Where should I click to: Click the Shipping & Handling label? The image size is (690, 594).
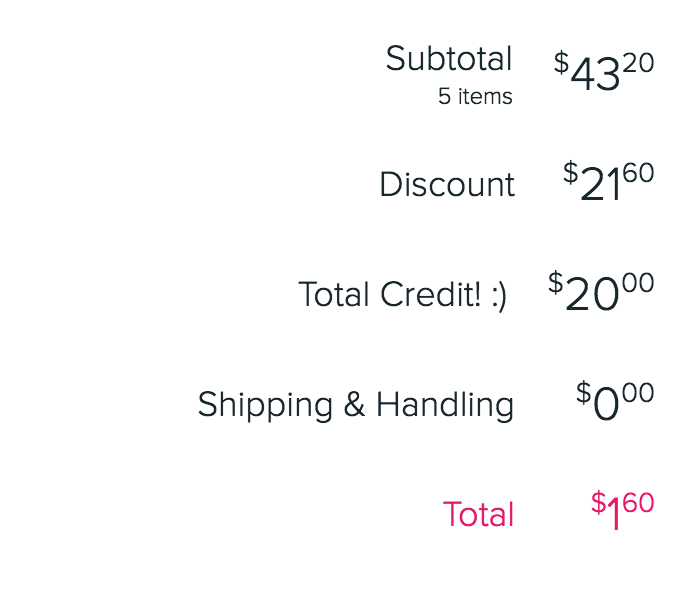[x=356, y=405]
